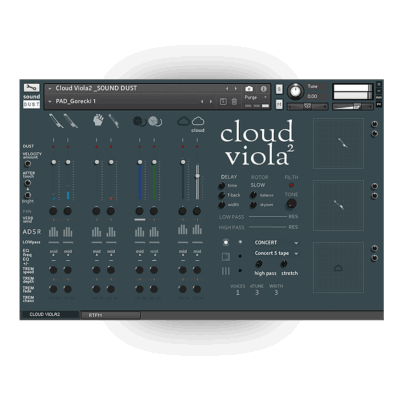The width and height of the screenshot is (400, 400).
Task: Switch to the RTFM tab
Action: tap(111, 315)
